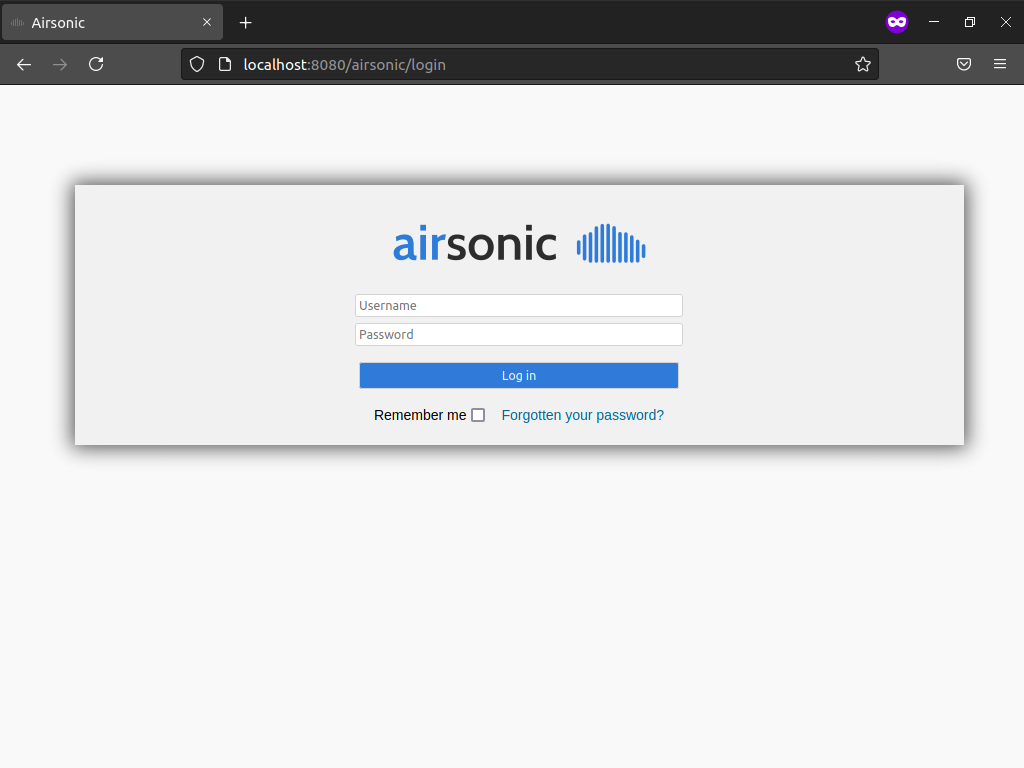Save page to Pocket
Viewport: 1024px width, 768px height.
click(964, 64)
